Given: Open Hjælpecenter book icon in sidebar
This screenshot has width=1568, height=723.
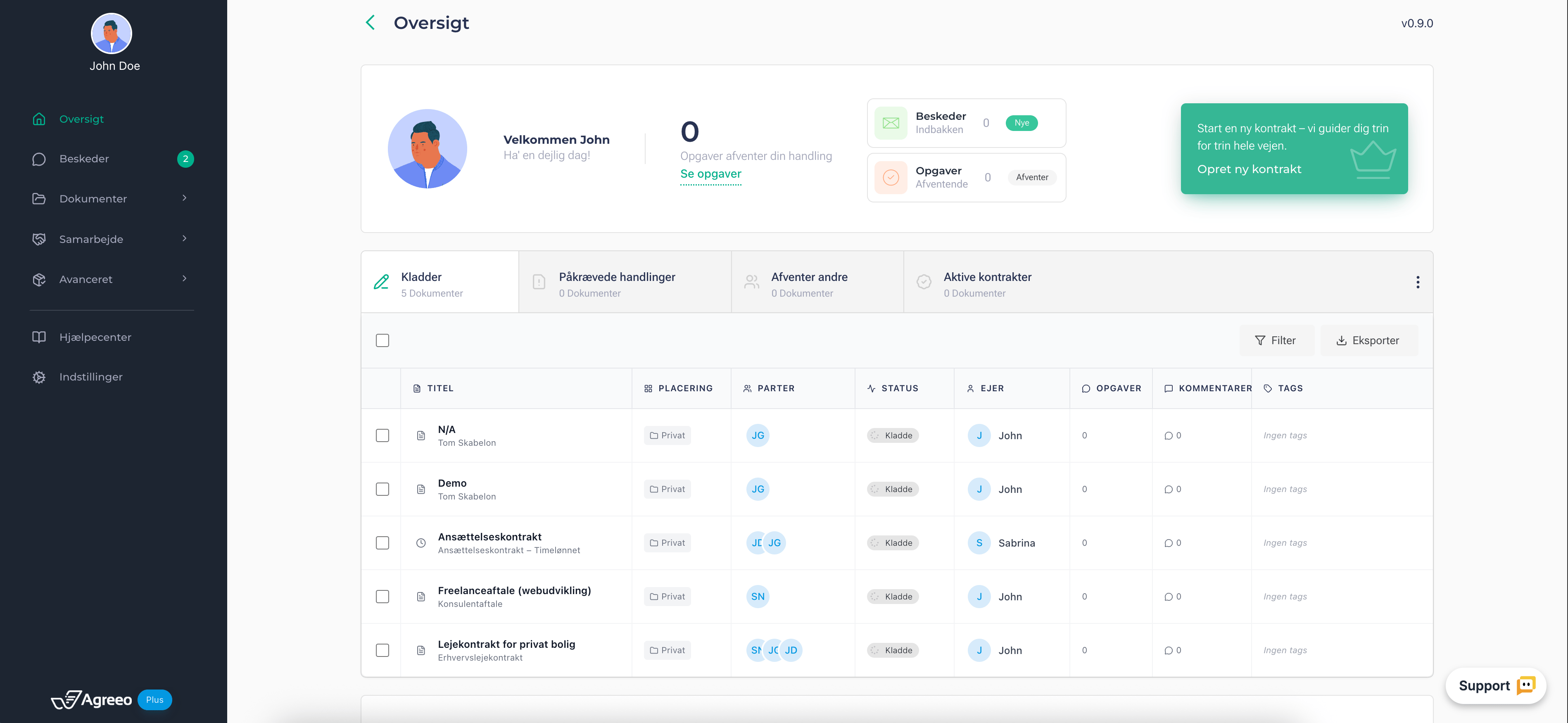Looking at the screenshot, I should point(39,337).
